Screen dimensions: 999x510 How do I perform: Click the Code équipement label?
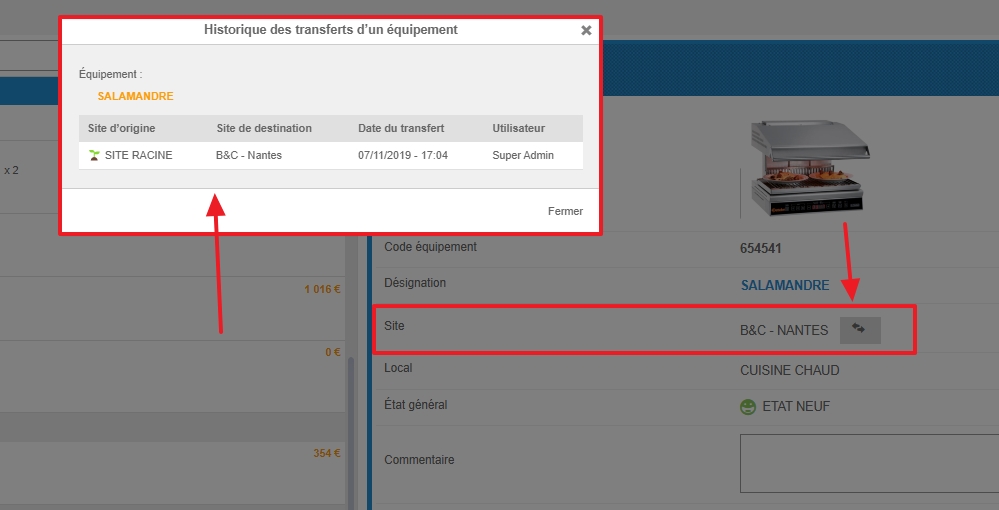[x=430, y=247]
